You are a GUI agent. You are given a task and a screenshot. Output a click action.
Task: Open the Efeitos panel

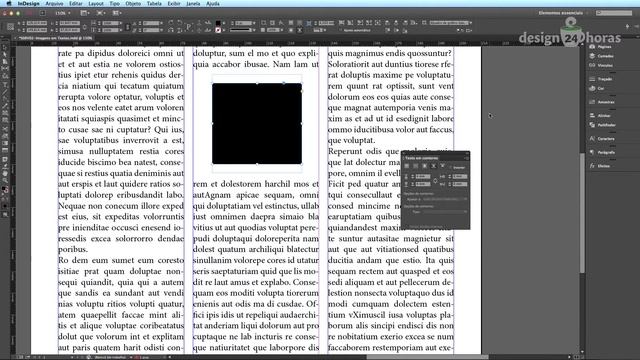pyautogui.click(x=599, y=166)
